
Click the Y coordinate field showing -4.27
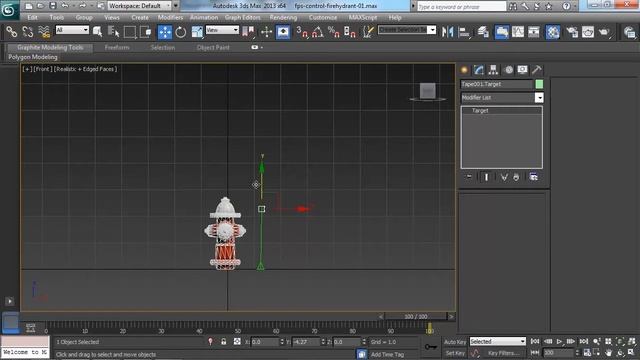point(306,342)
